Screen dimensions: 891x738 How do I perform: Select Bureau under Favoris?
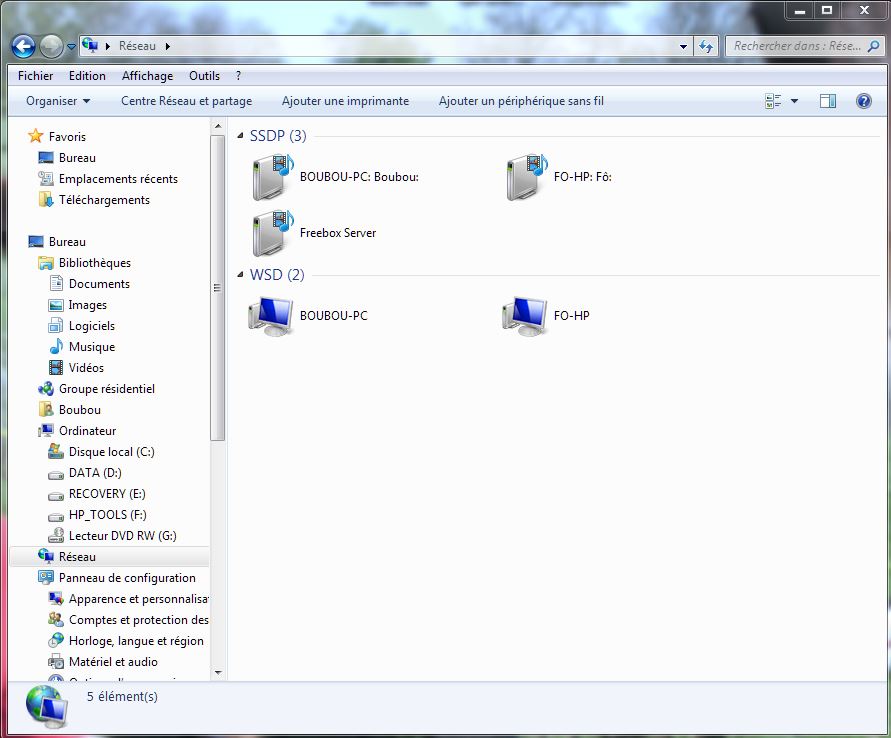click(67, 158)
